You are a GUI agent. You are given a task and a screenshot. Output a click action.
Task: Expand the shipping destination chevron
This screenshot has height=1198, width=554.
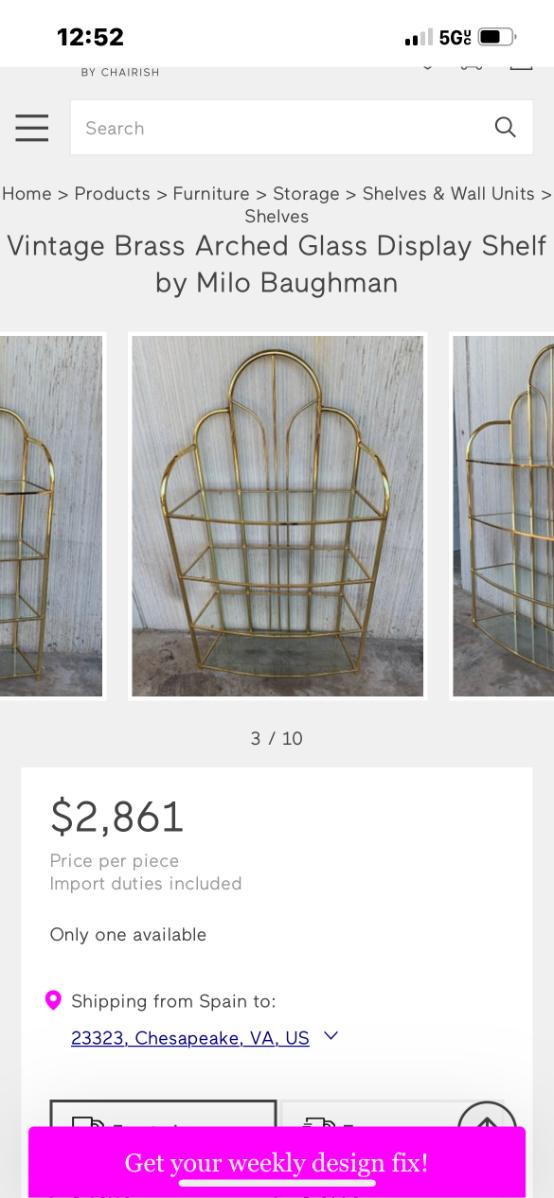[x=331, y=1036]
